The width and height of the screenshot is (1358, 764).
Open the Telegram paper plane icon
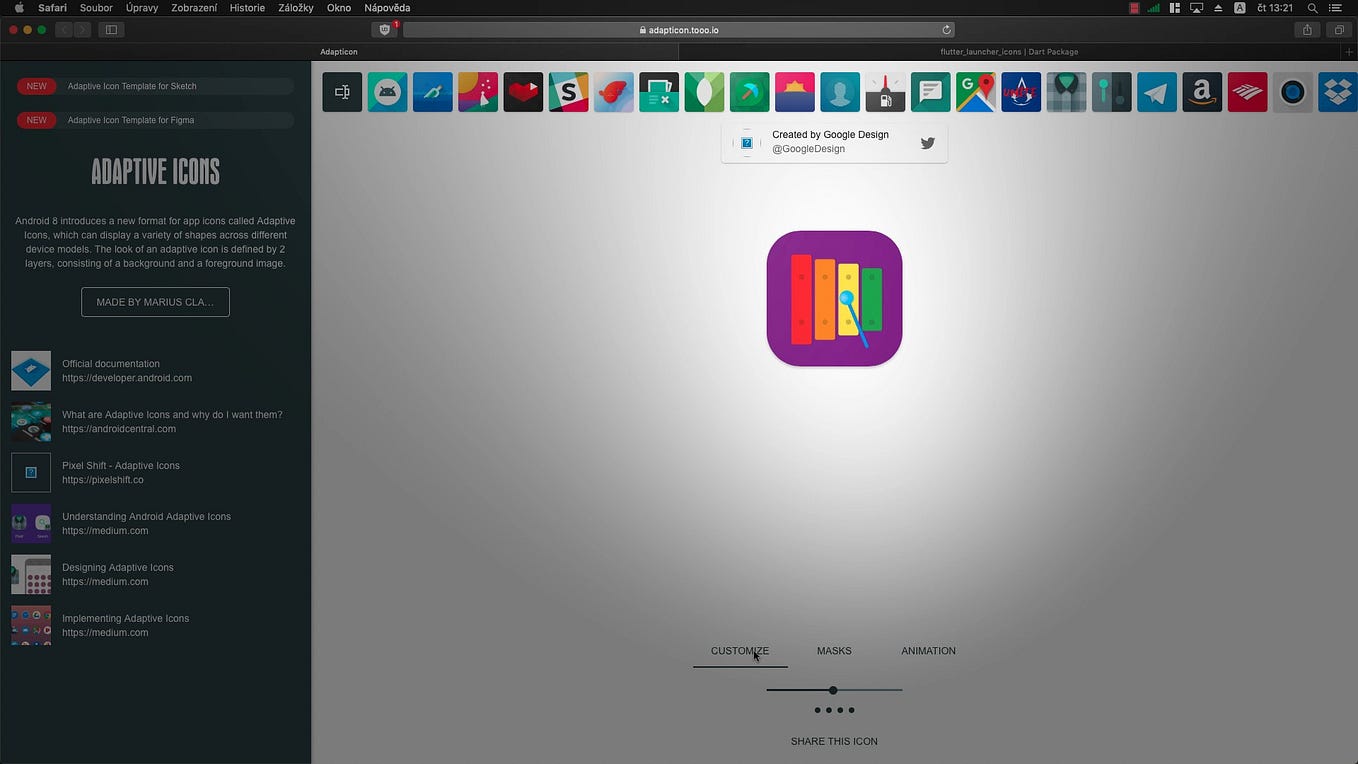[1156, 91]
